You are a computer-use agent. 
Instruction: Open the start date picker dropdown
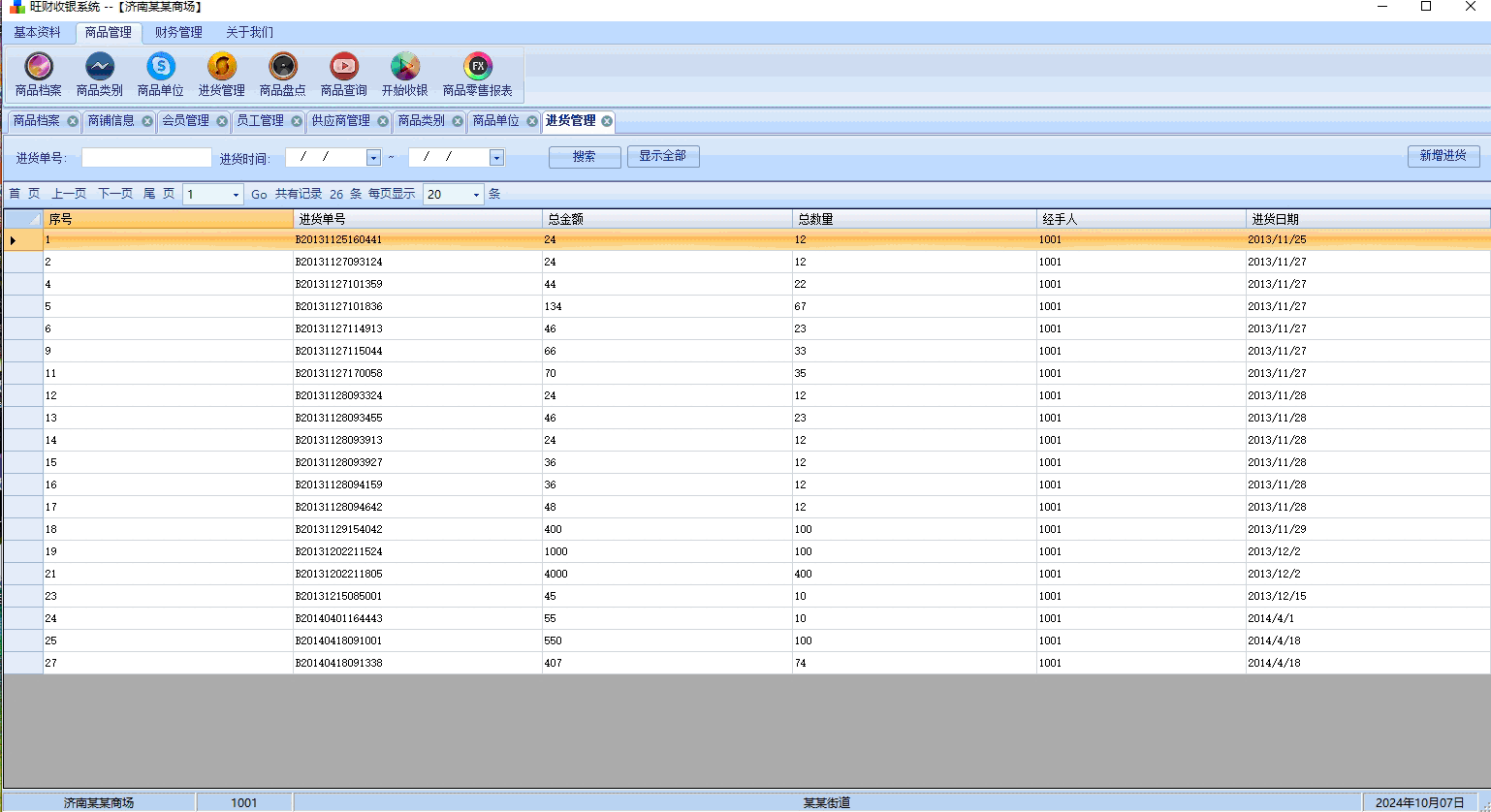click(373, 157)
